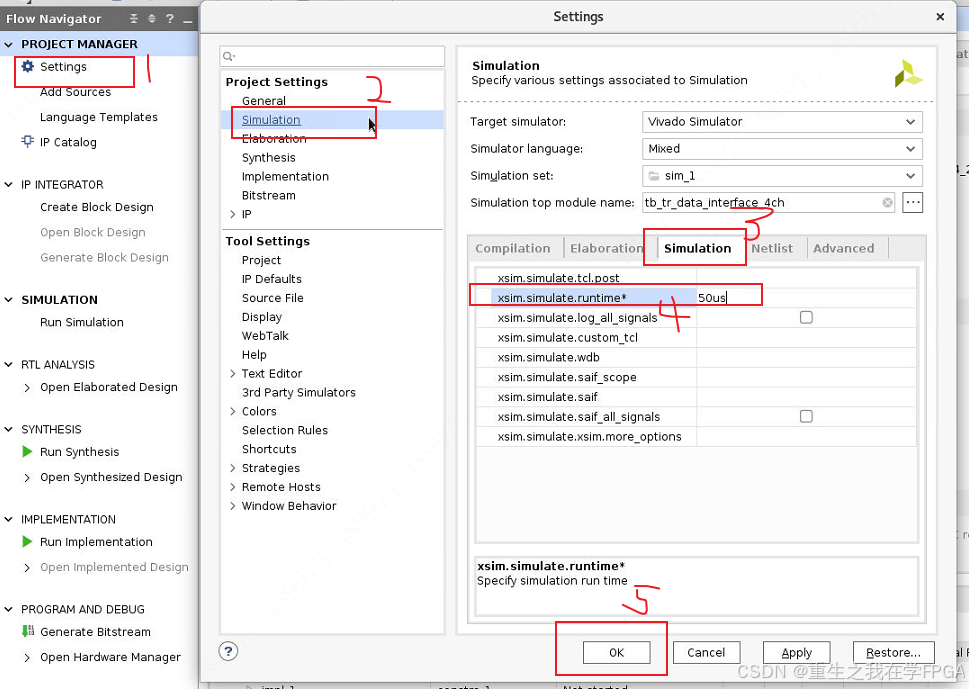Expand the Window Behavior tool settings
The image size is (969, 689).
233,505
